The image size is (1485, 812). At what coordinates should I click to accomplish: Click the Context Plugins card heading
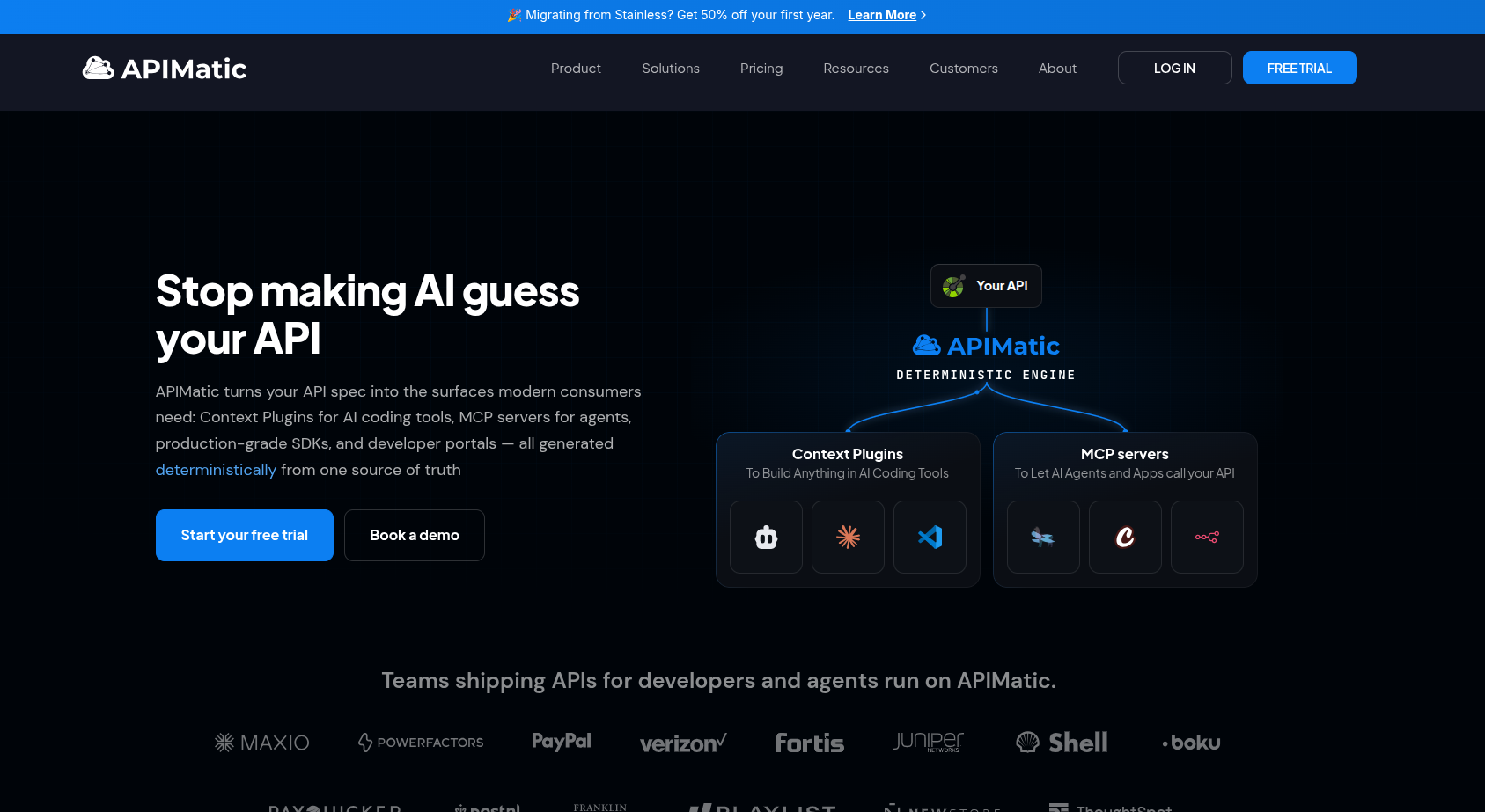[848, 454]
